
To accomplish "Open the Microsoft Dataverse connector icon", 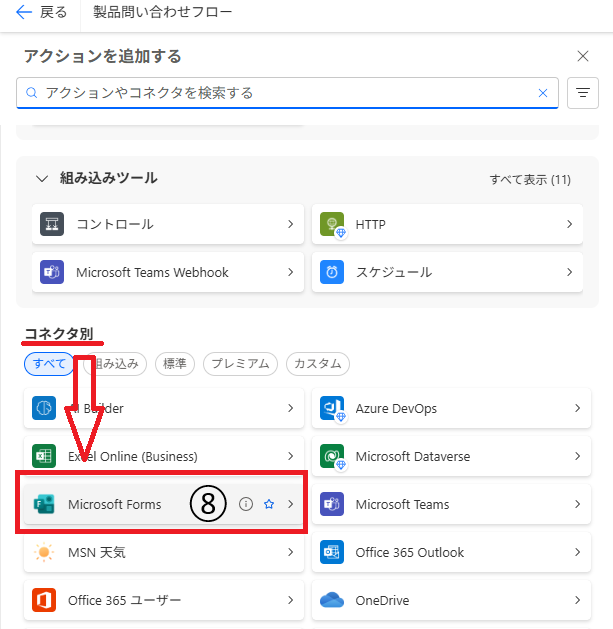I will 332,457.
